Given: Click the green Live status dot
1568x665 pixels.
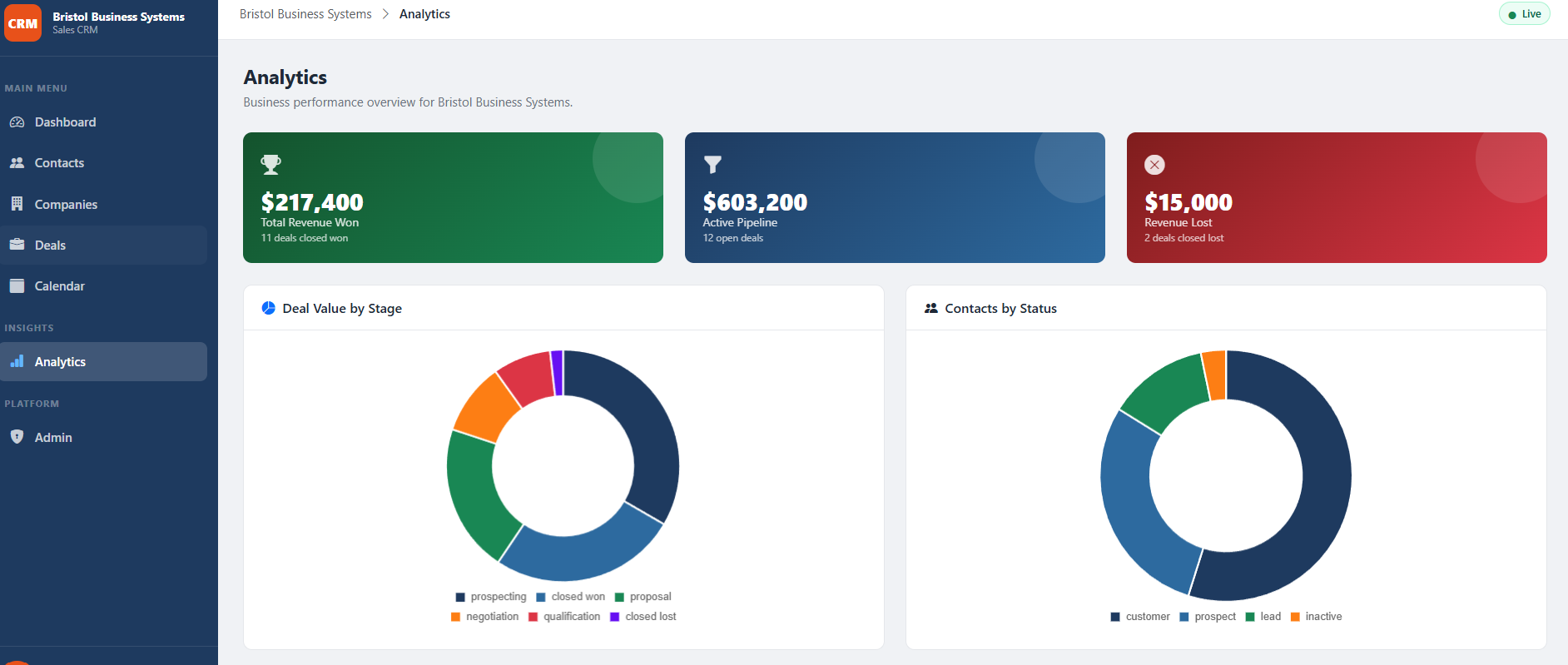Looking at the screenshot, I should tap(1512, 15).
